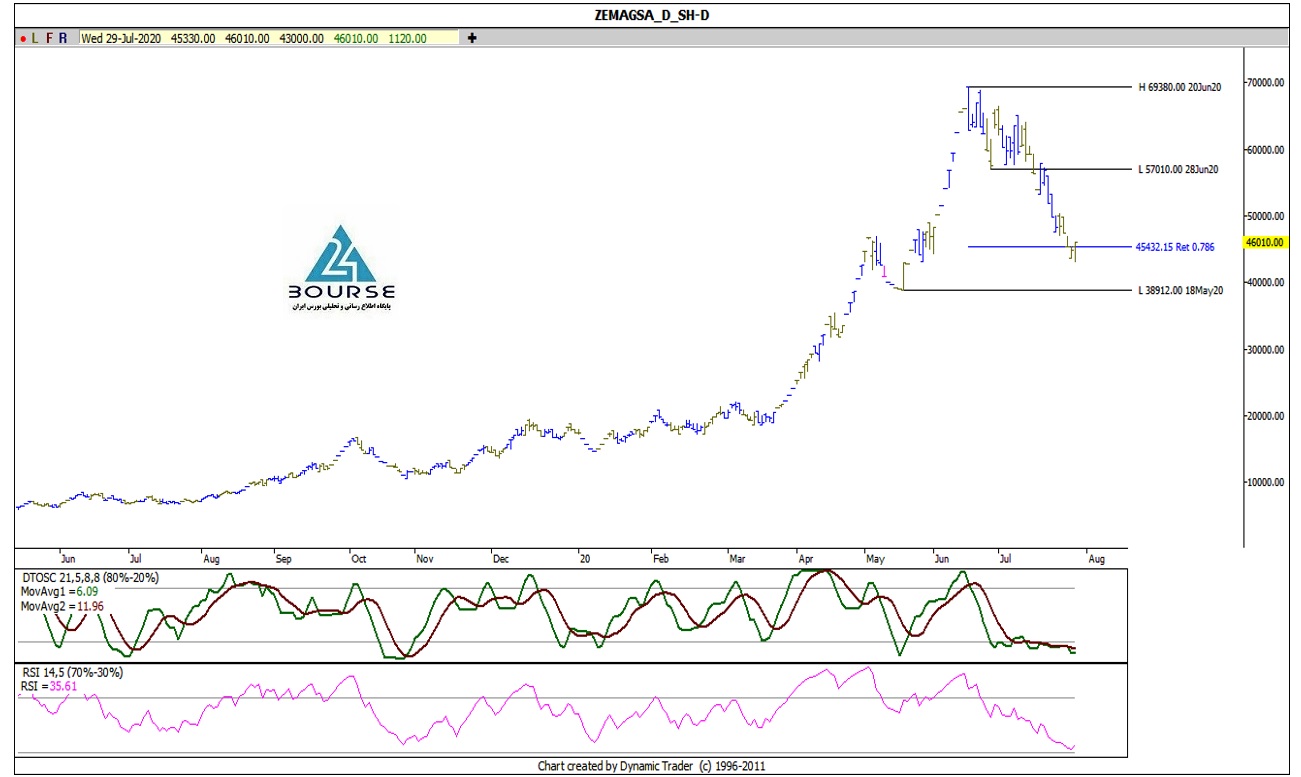
Task: Select the 45432.15 Ret 0.786 retracement label
Action: (x=1174, y=247)
